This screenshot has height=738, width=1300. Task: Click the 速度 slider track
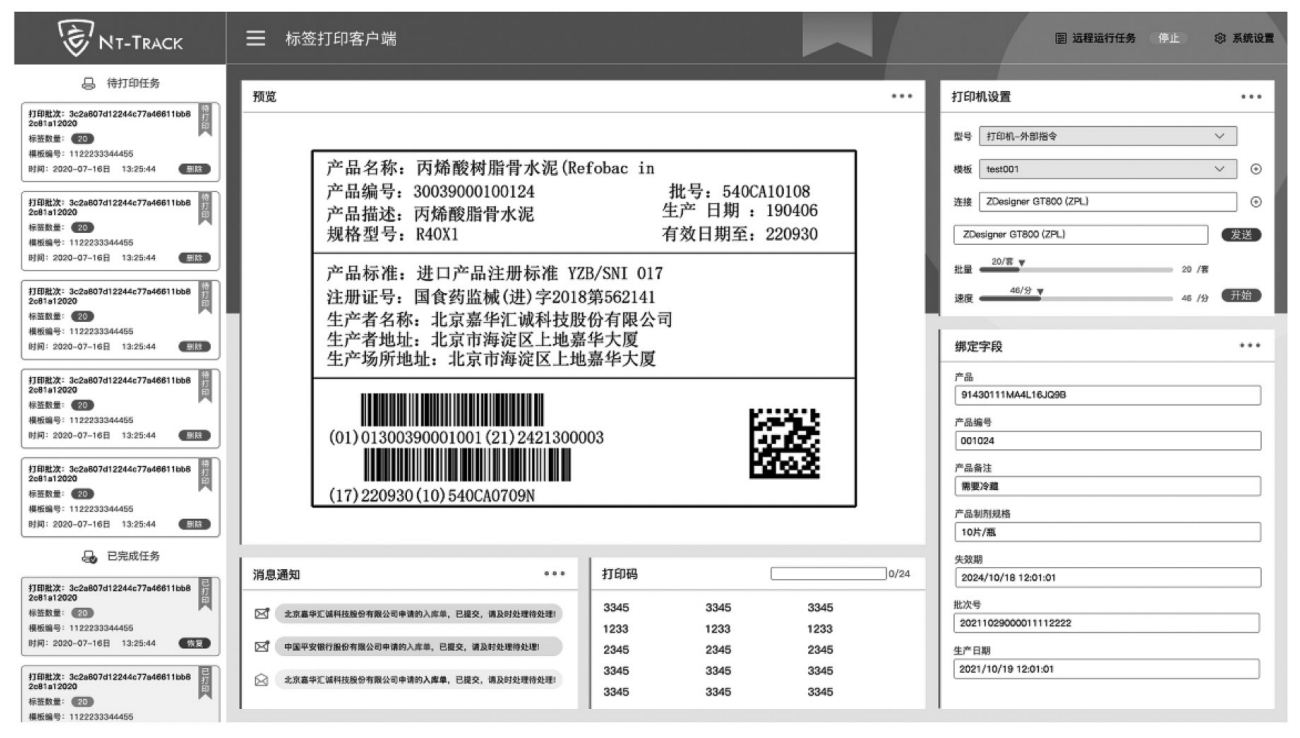1076,298
